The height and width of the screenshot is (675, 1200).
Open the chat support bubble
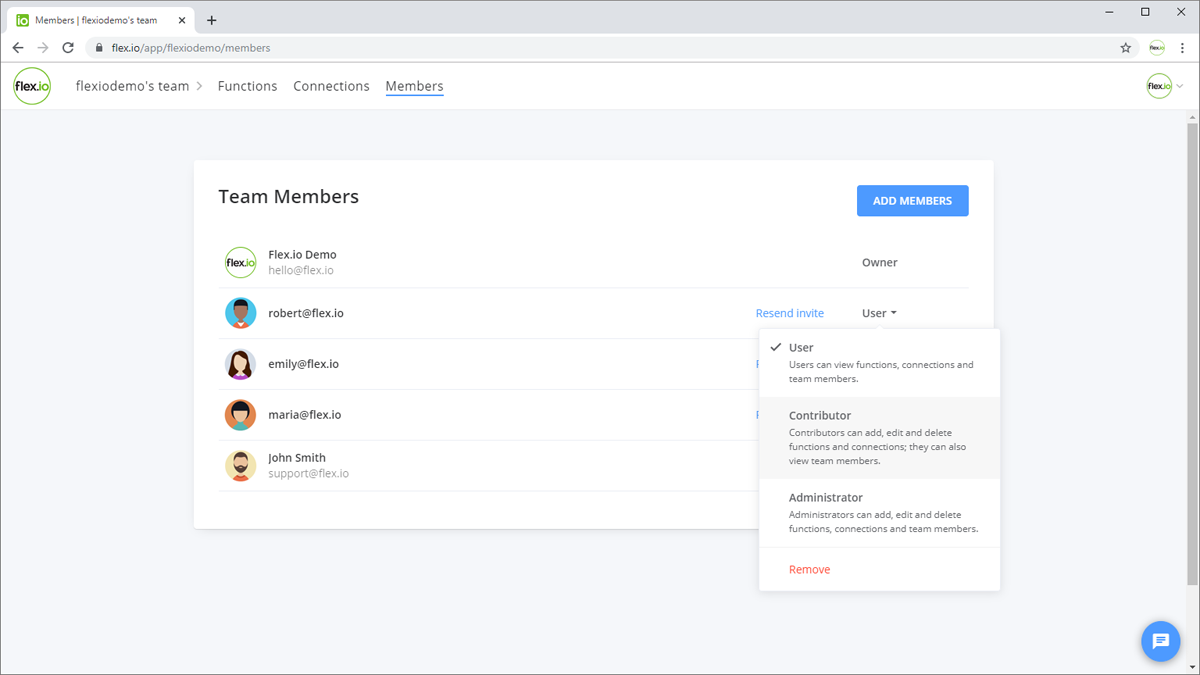click(1161, 641)
